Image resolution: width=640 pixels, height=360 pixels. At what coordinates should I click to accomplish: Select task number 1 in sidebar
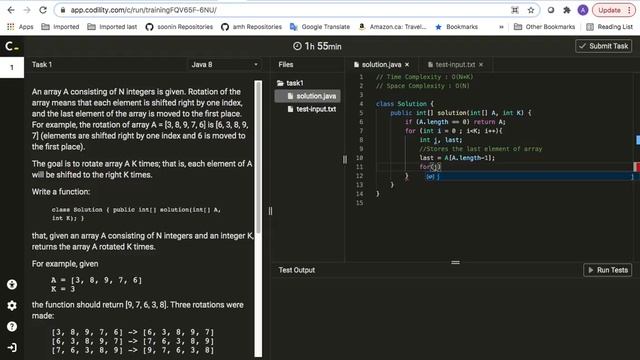(12, 67)
